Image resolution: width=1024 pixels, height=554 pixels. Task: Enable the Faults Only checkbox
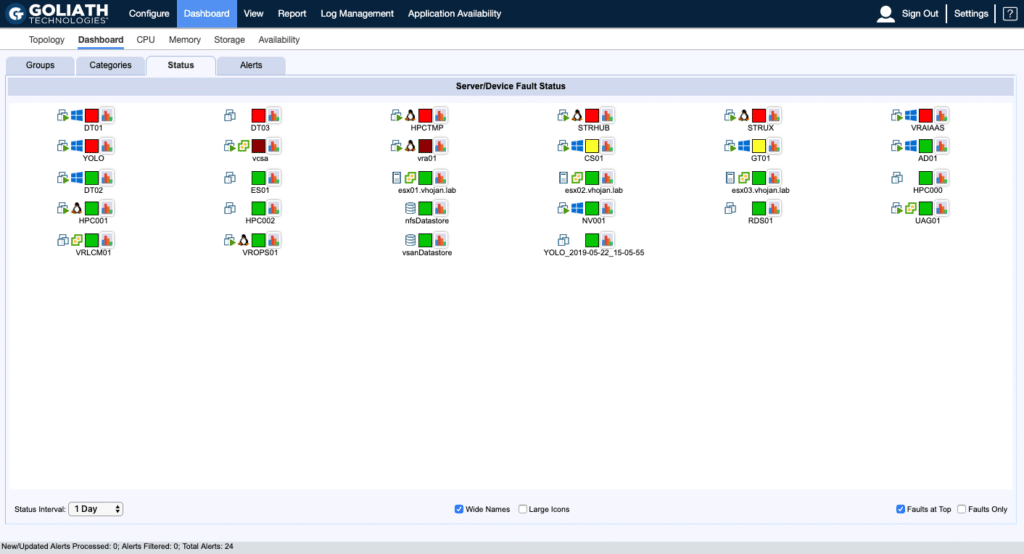962,509
